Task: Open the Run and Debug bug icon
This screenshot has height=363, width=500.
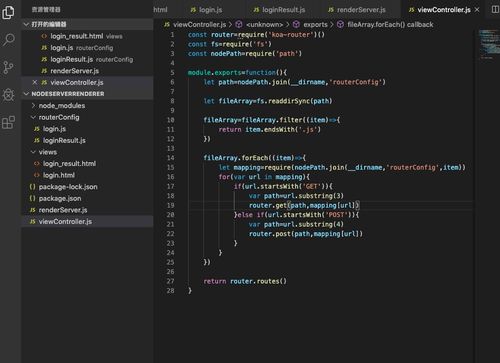Action: 8,95
